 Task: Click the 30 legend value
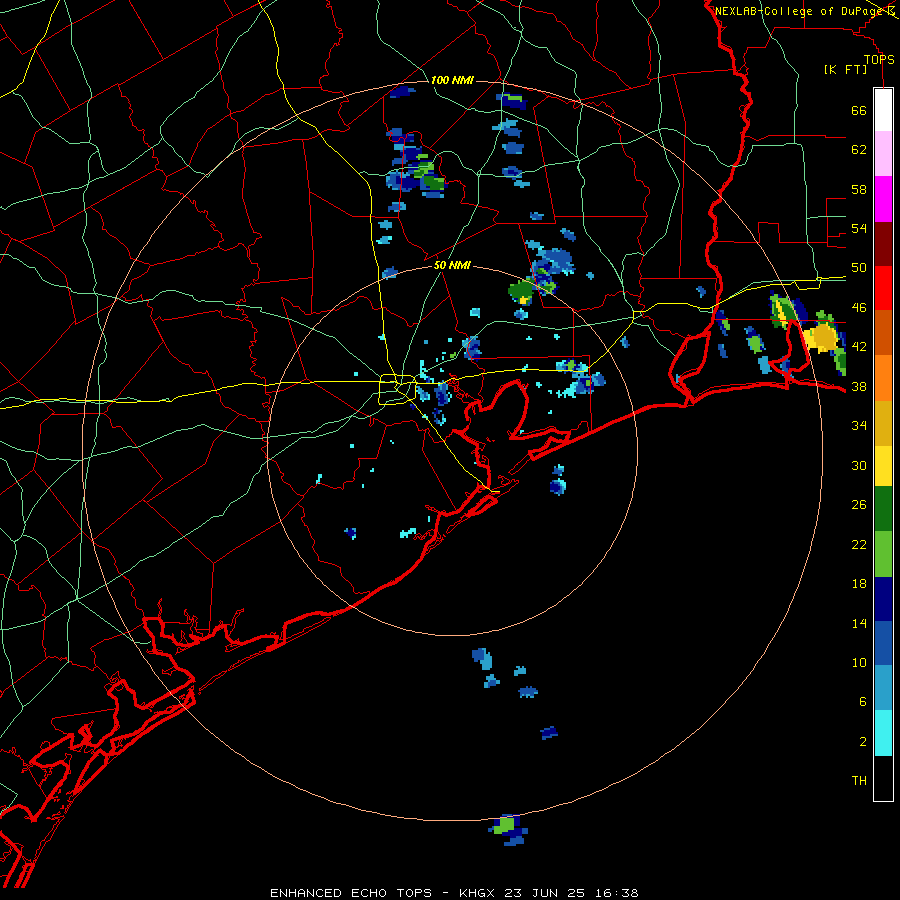[859, 465]
